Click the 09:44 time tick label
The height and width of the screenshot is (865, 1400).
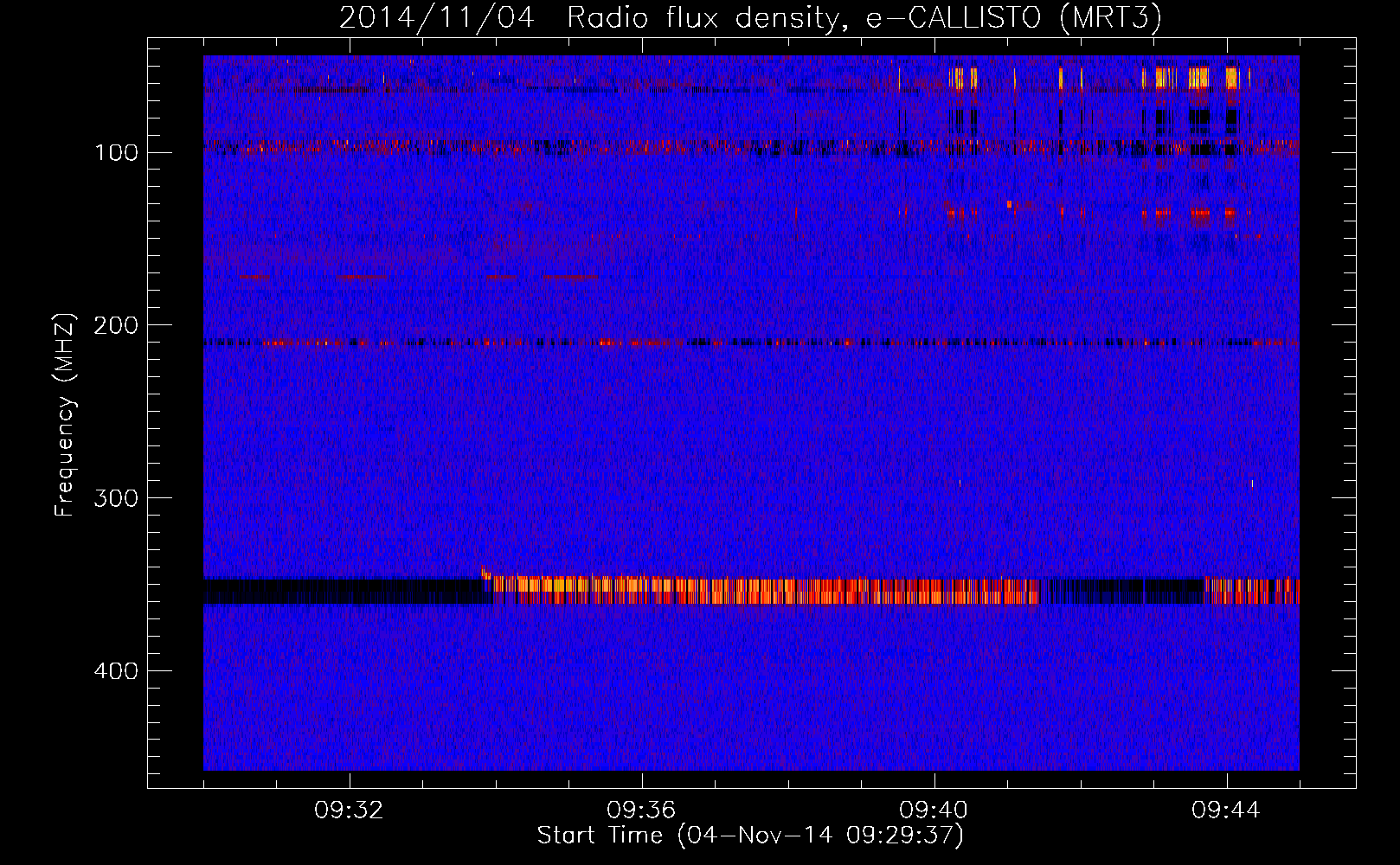coord(1226,811)
